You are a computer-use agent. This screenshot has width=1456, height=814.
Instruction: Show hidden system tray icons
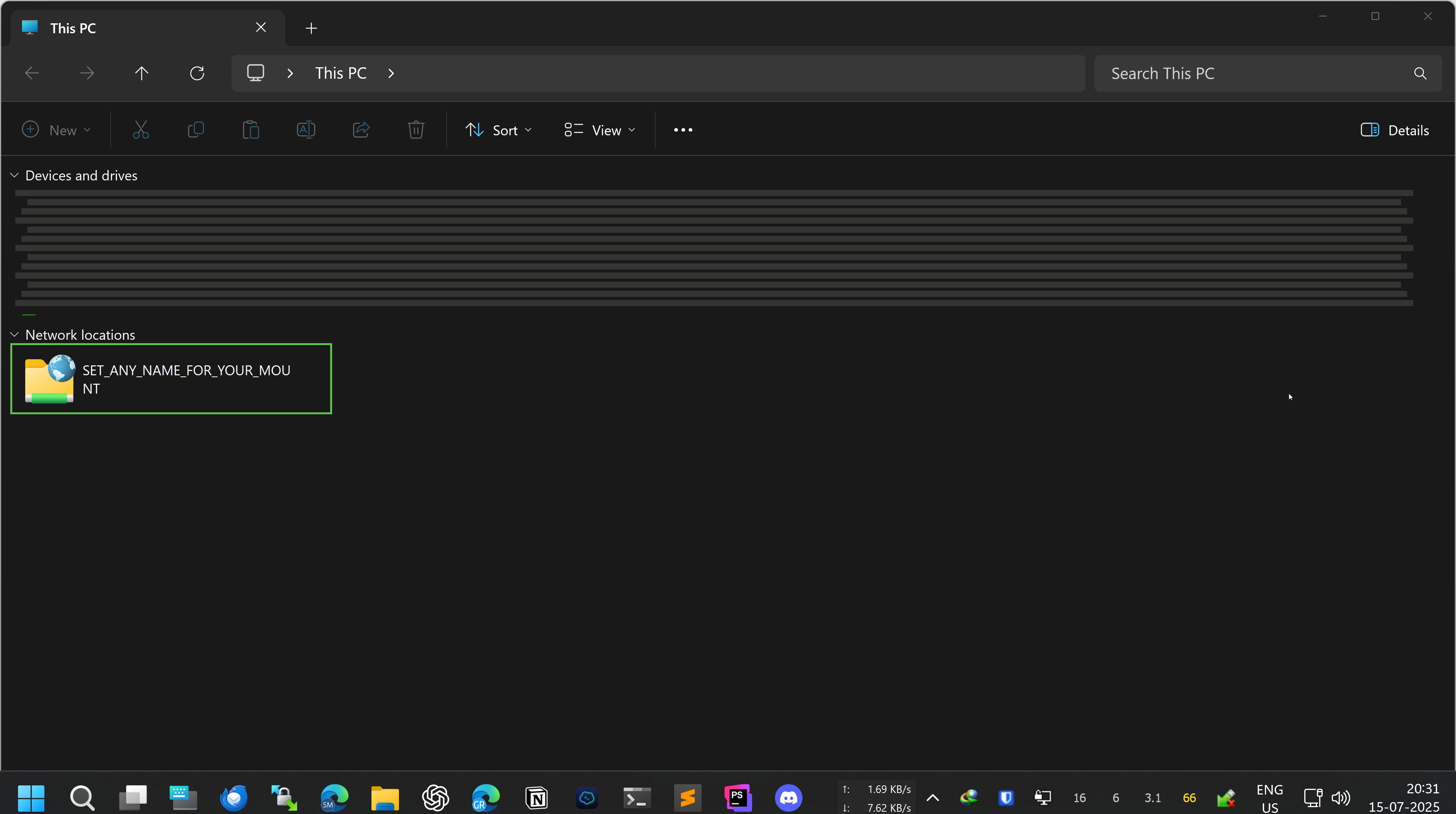click(933, 798)
